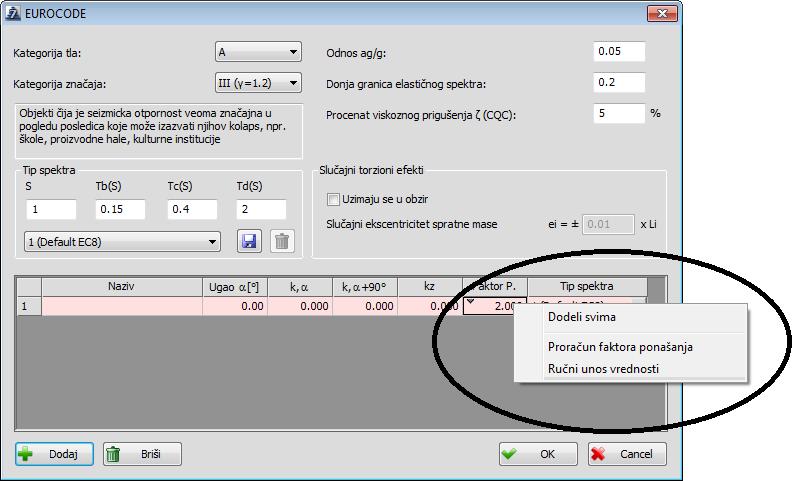Screen dimensions: 797x481
Task: Click the kz column header
Action: 430,287
